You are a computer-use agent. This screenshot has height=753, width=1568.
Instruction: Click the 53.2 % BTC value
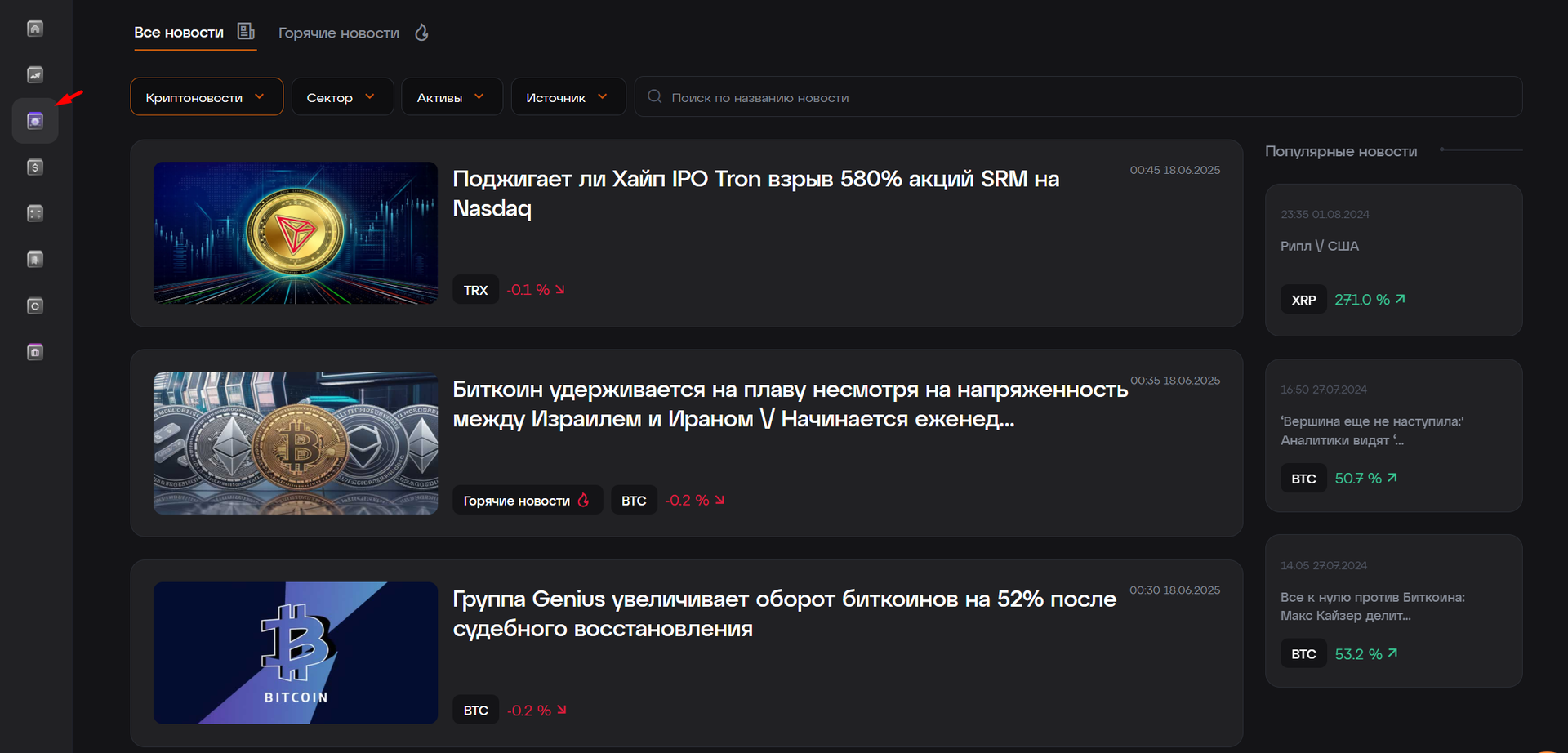point(1359,654)
